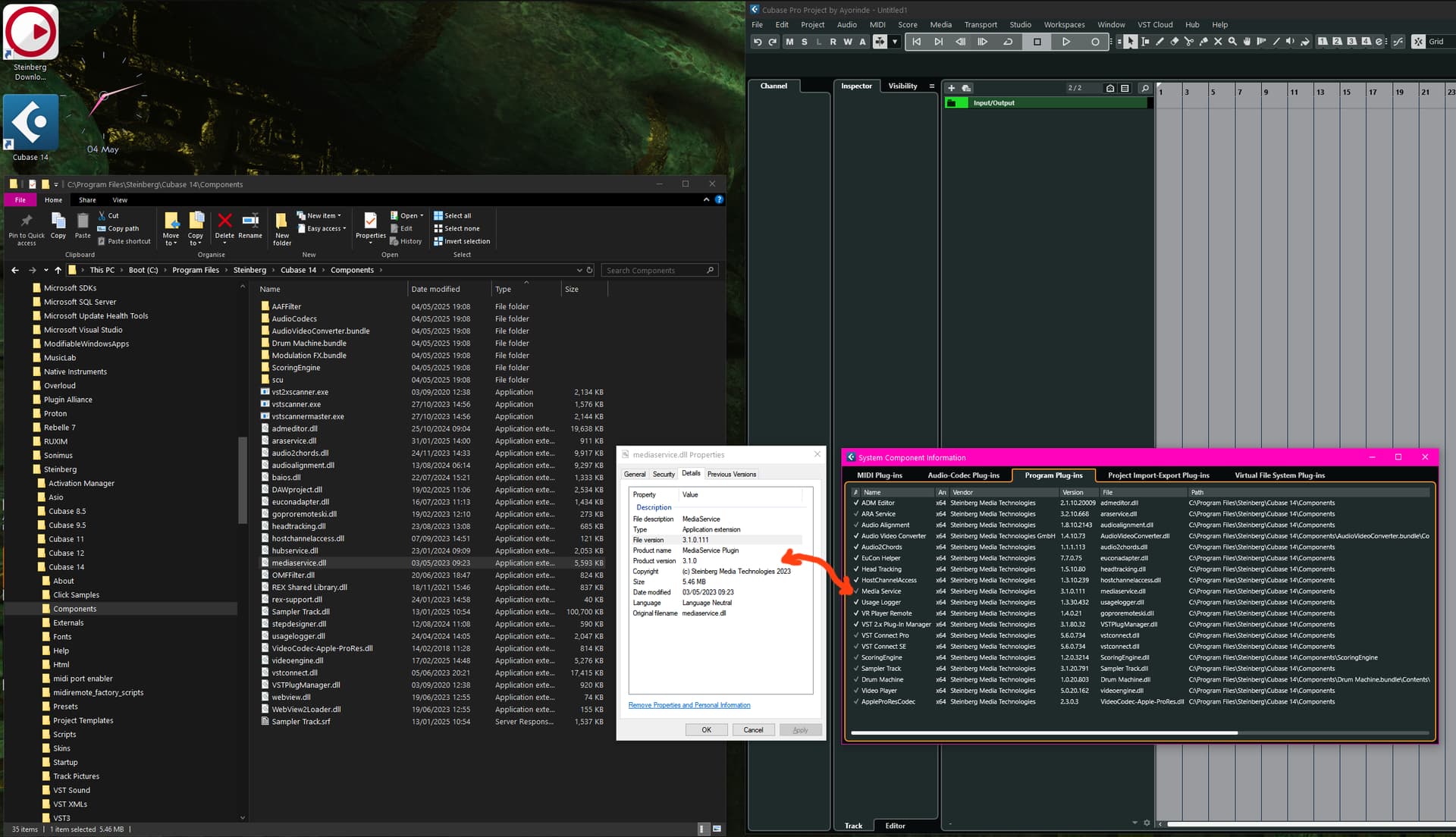Image resolution: width=1456 pixels, height=837 pixels.
Task: Select the Play speaker tool in Cubase
Action: click(x=1290, y=42)
